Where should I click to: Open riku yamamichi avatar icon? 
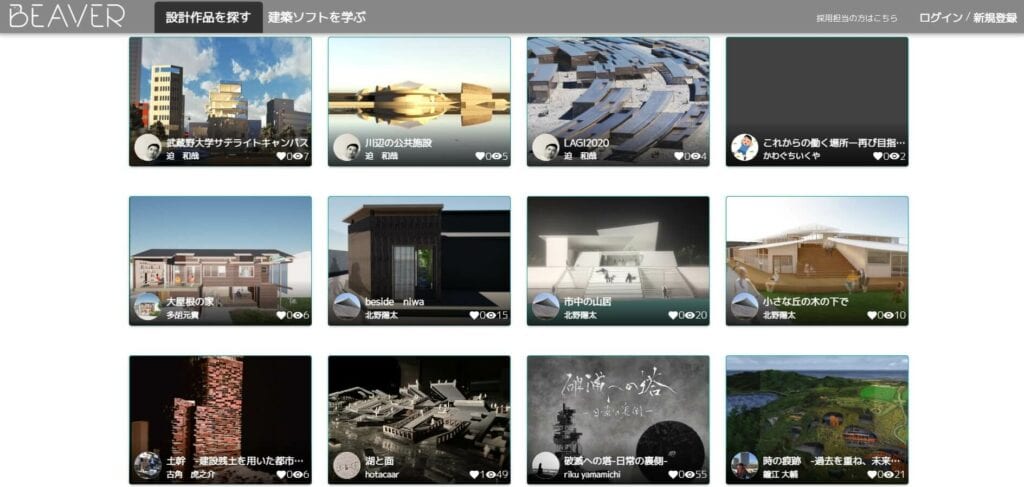point(545,465)
